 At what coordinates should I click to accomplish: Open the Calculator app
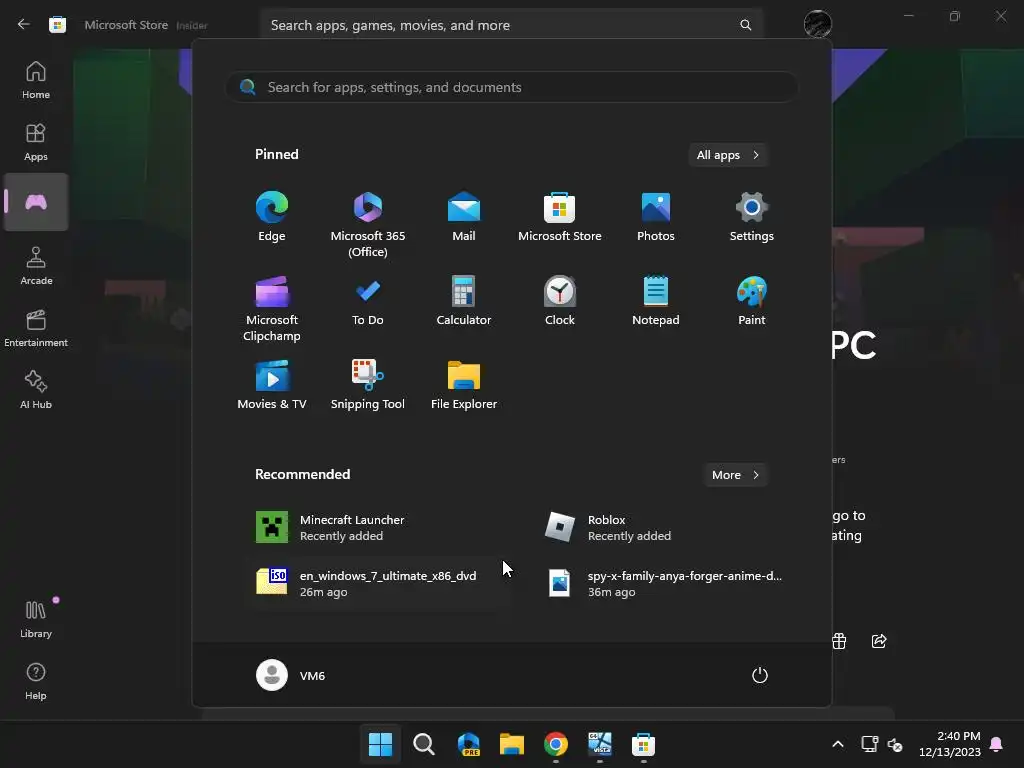pos(464,300)
